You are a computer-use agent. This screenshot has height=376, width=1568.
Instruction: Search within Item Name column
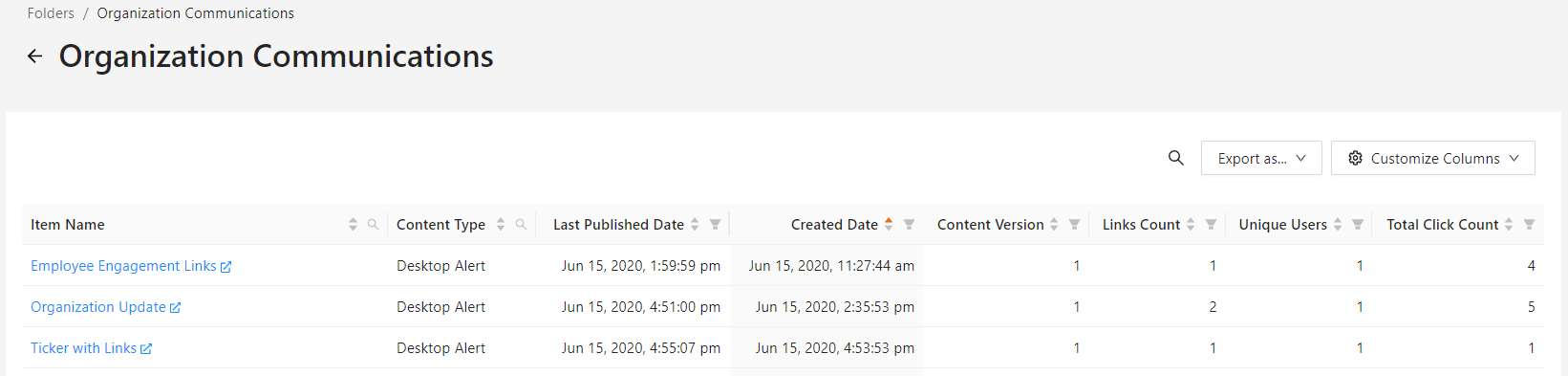pyautogui.click(x=373, y=224)
